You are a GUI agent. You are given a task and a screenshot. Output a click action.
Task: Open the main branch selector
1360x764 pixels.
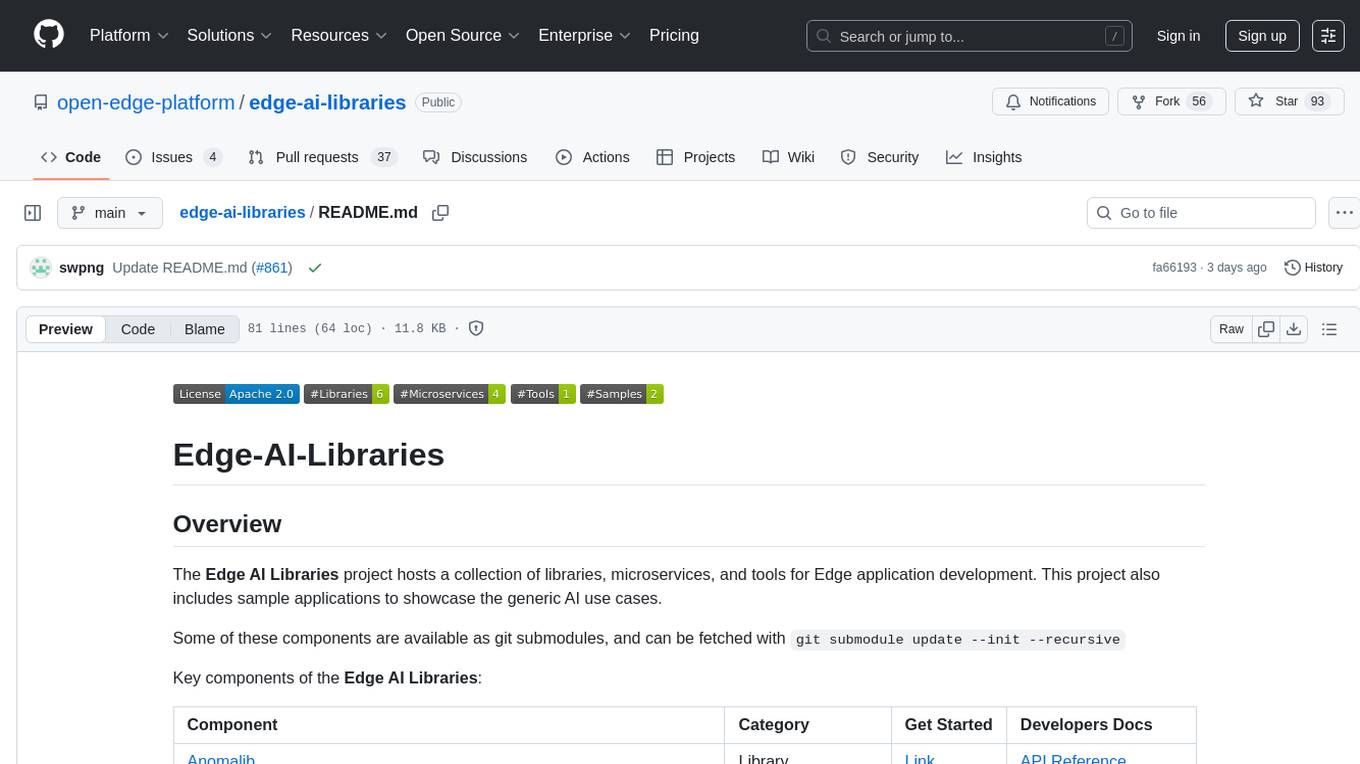[110, 213]
